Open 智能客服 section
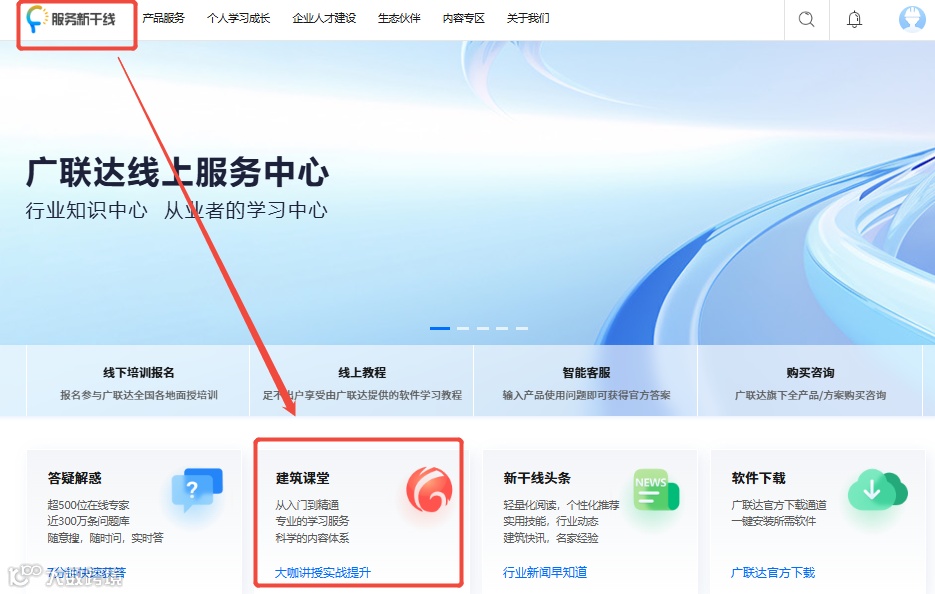 click(586, 380)
